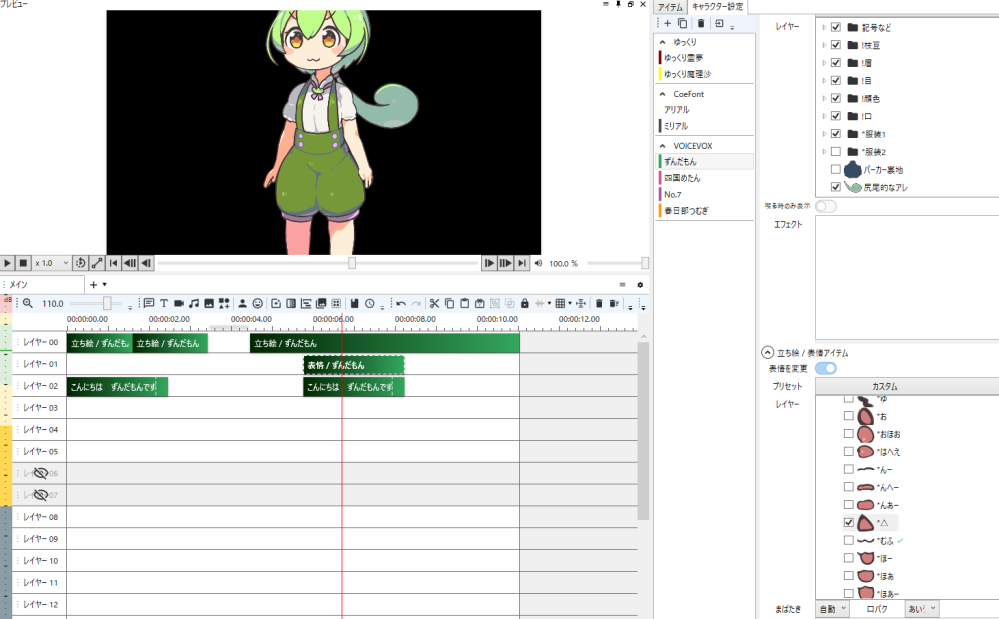Toggle the !眉 layer folder checkbox
The height and width of the screenshot is (619, 999).
(836, 63)
